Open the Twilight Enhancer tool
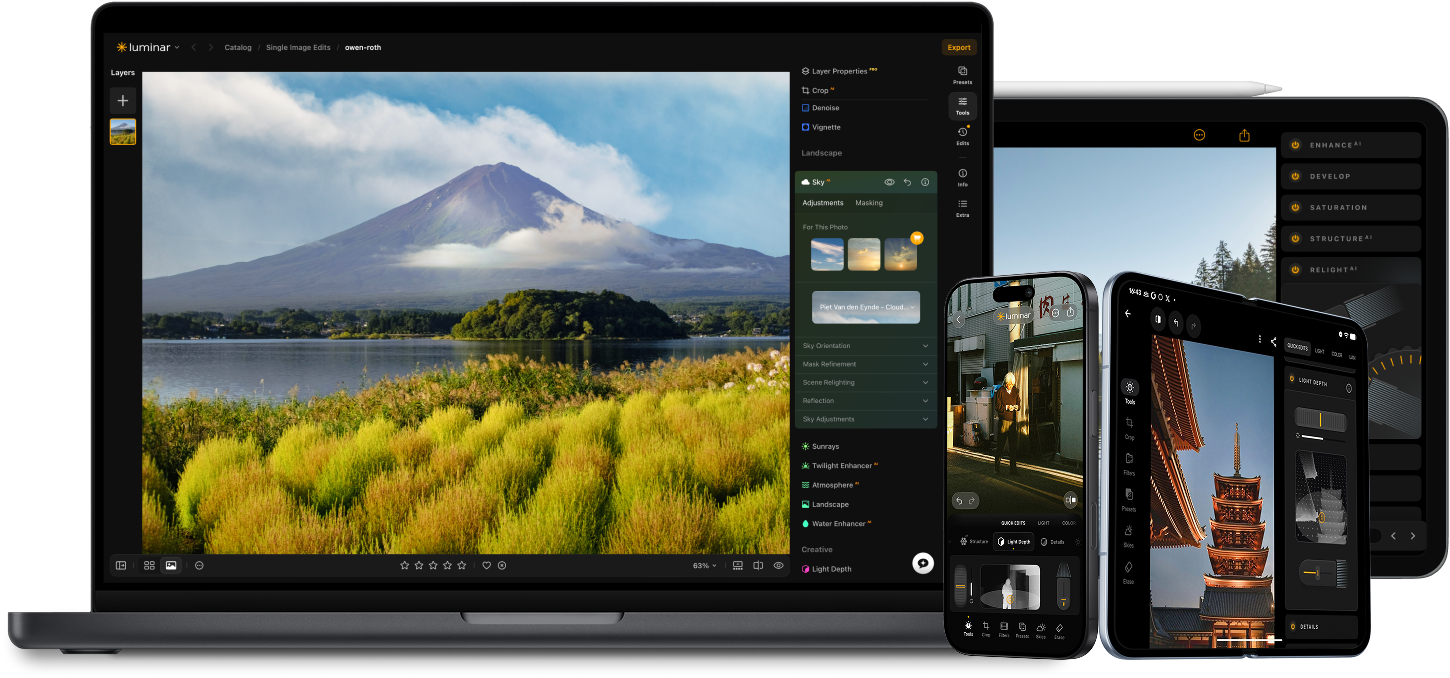The height and width of the screenshot is (678, 1450). pos(841,466)
